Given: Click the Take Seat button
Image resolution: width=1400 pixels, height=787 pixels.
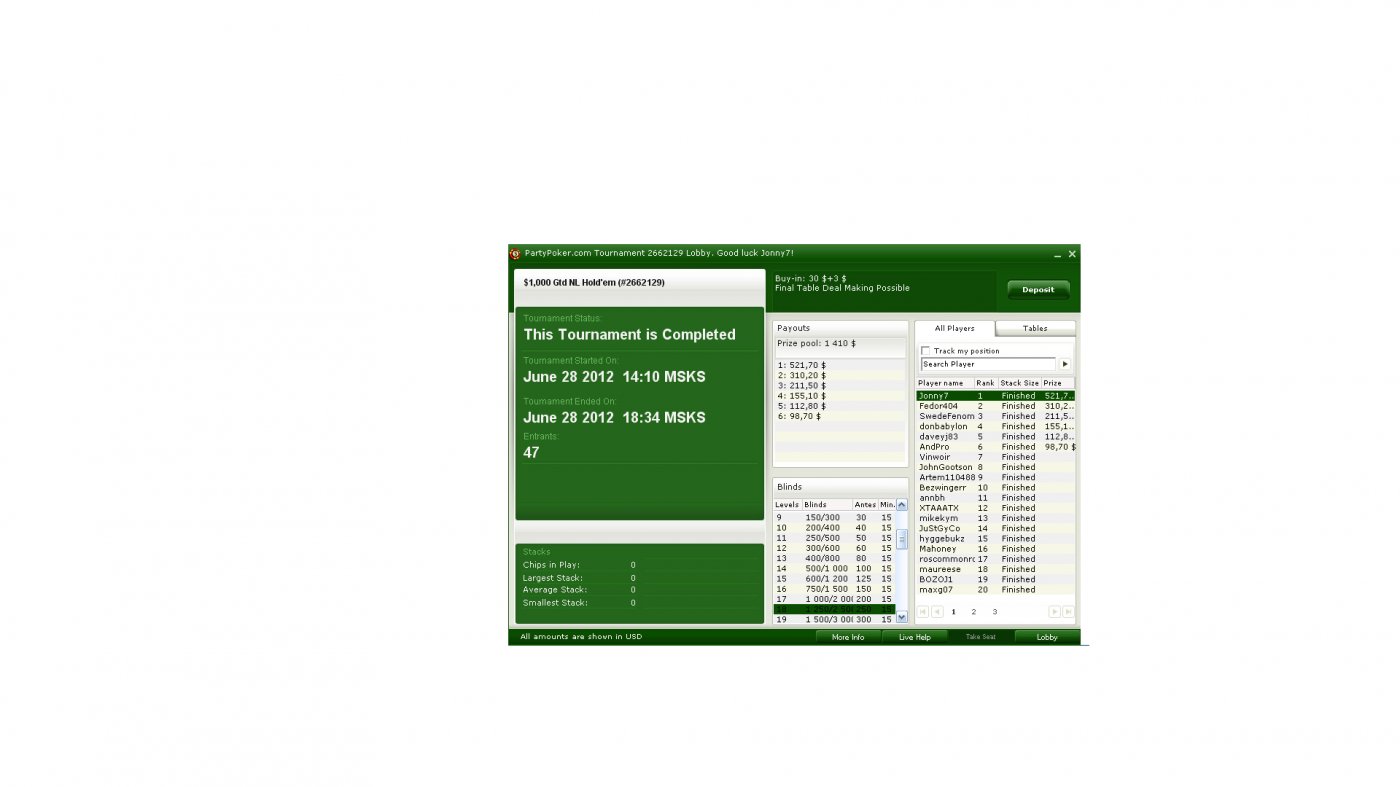Looking at the screenshot, I should (x=981, y=637).
